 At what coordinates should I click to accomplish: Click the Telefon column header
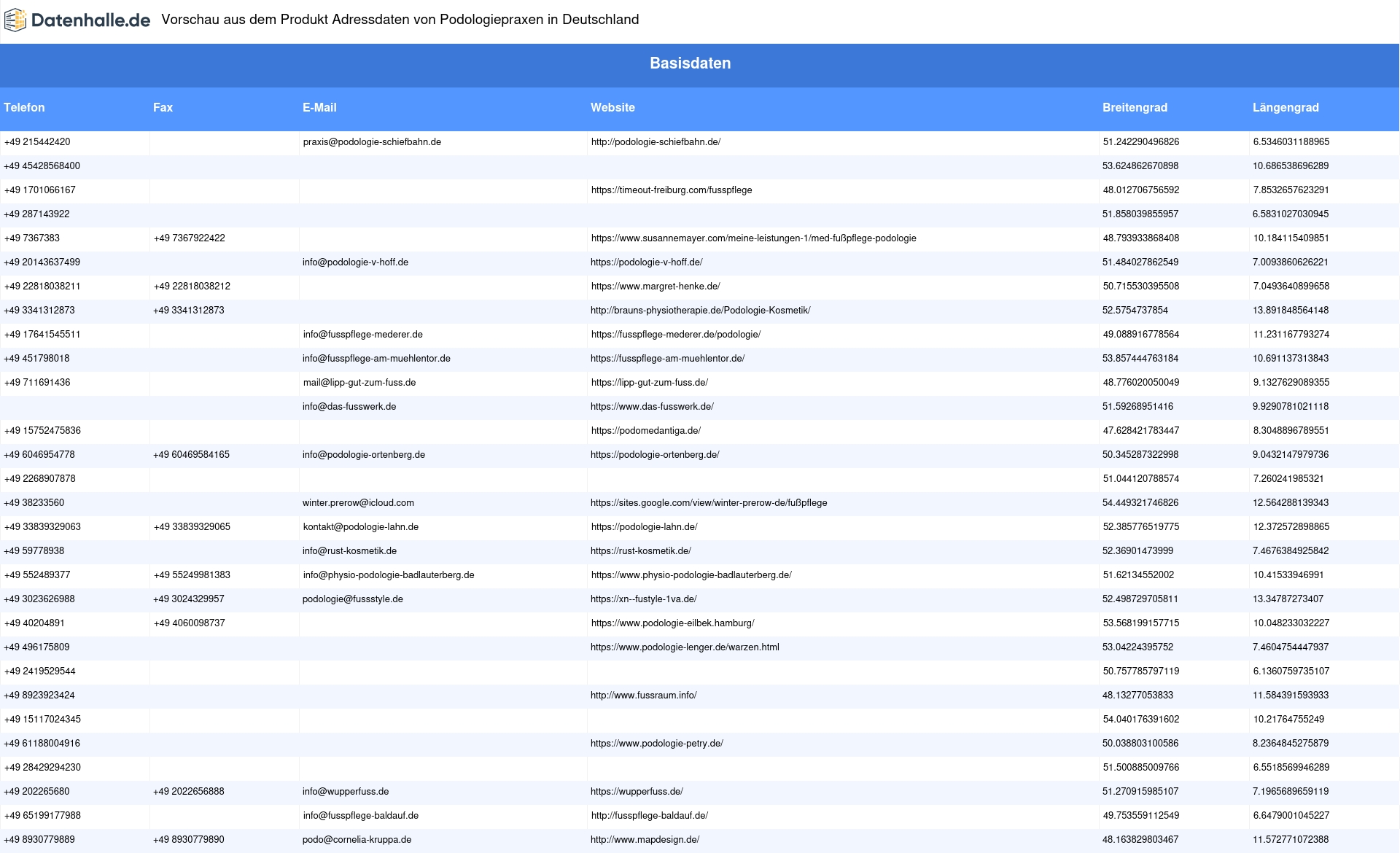click(x=24, y=107)
